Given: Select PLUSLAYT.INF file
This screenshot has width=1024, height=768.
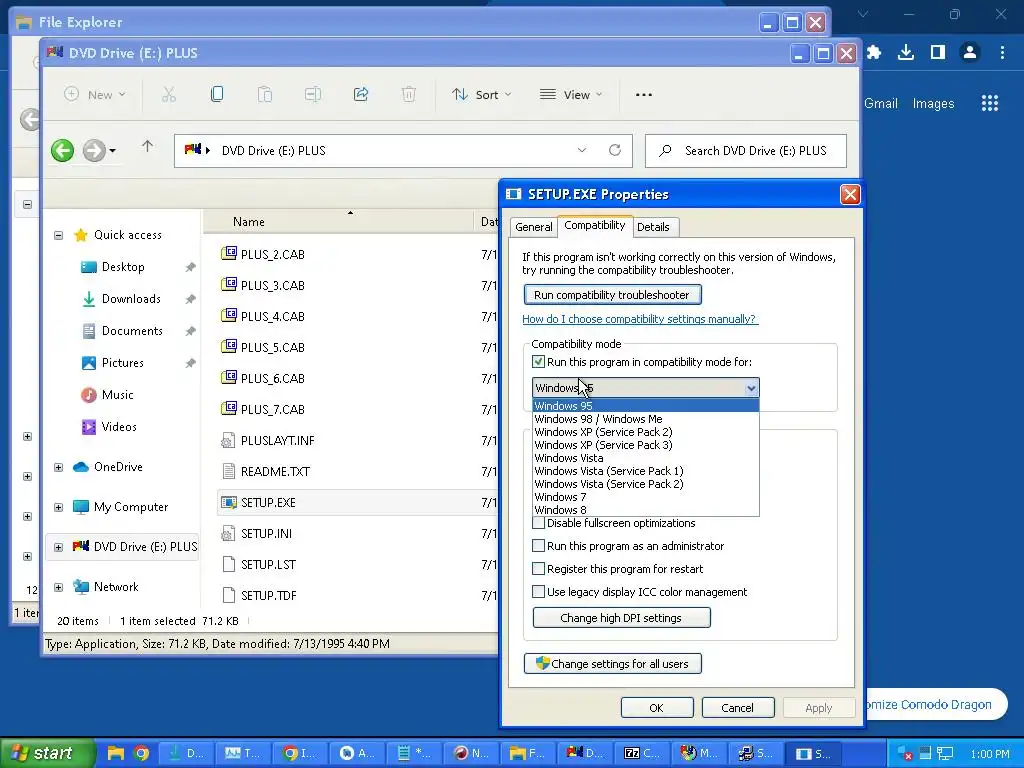Looking at the screenshot, I should coord(278,440).
